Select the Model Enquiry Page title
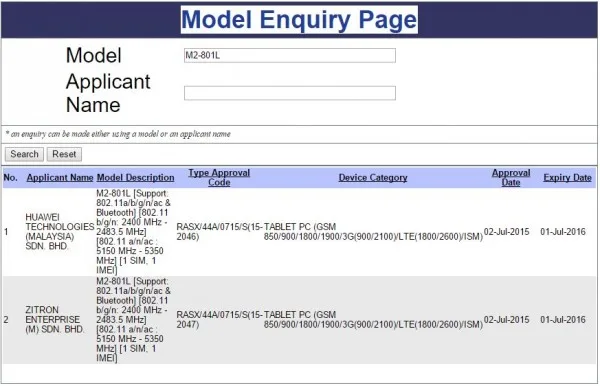Viewport: 600px width, 386px height. coord(299,20)
